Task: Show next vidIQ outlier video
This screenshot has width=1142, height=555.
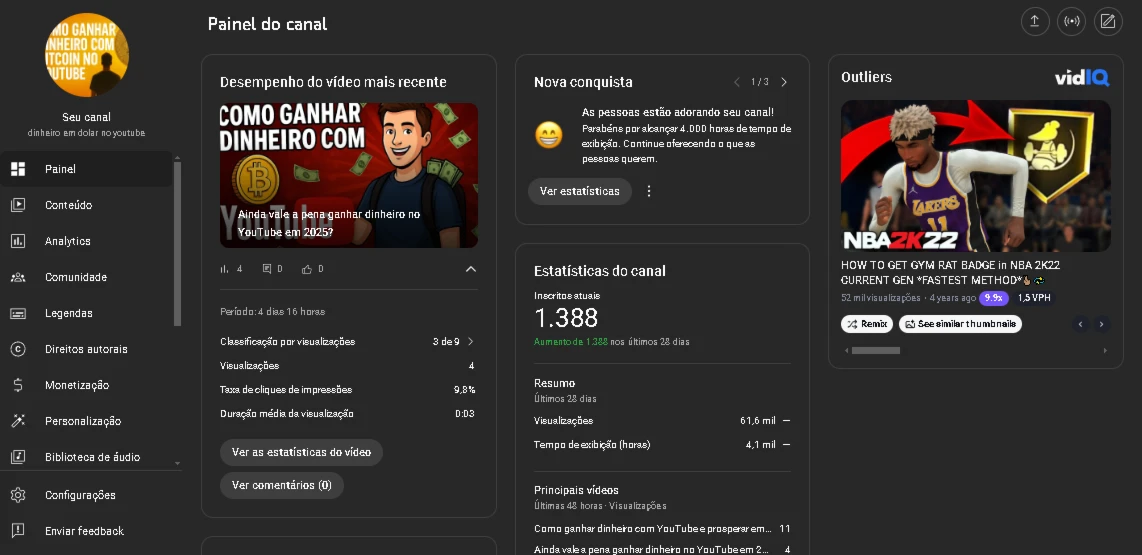Action: coord(1101,324)
